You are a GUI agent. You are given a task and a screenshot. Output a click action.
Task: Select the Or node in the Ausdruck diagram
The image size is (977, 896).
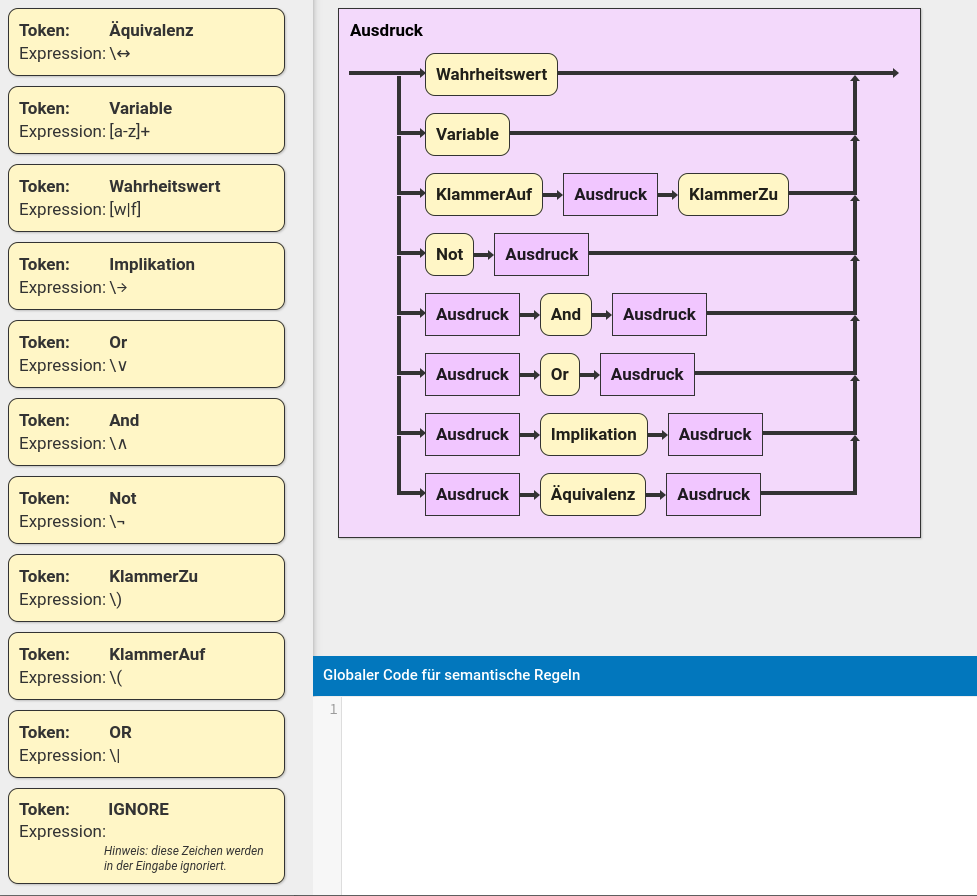click(x=560, y=374)
